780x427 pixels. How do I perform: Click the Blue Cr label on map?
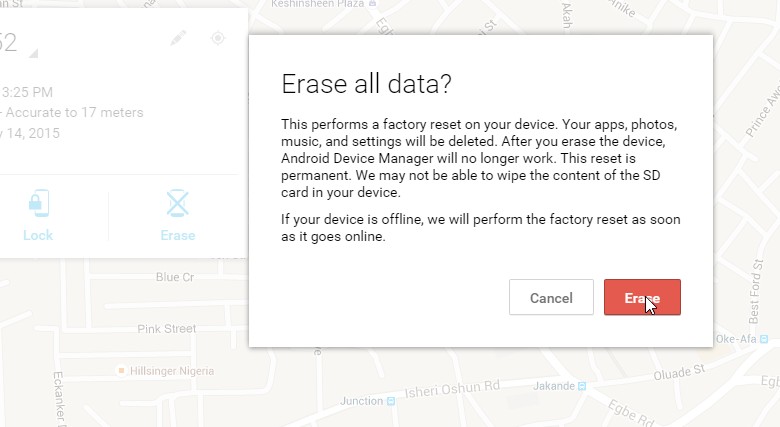tap(175, 277)
